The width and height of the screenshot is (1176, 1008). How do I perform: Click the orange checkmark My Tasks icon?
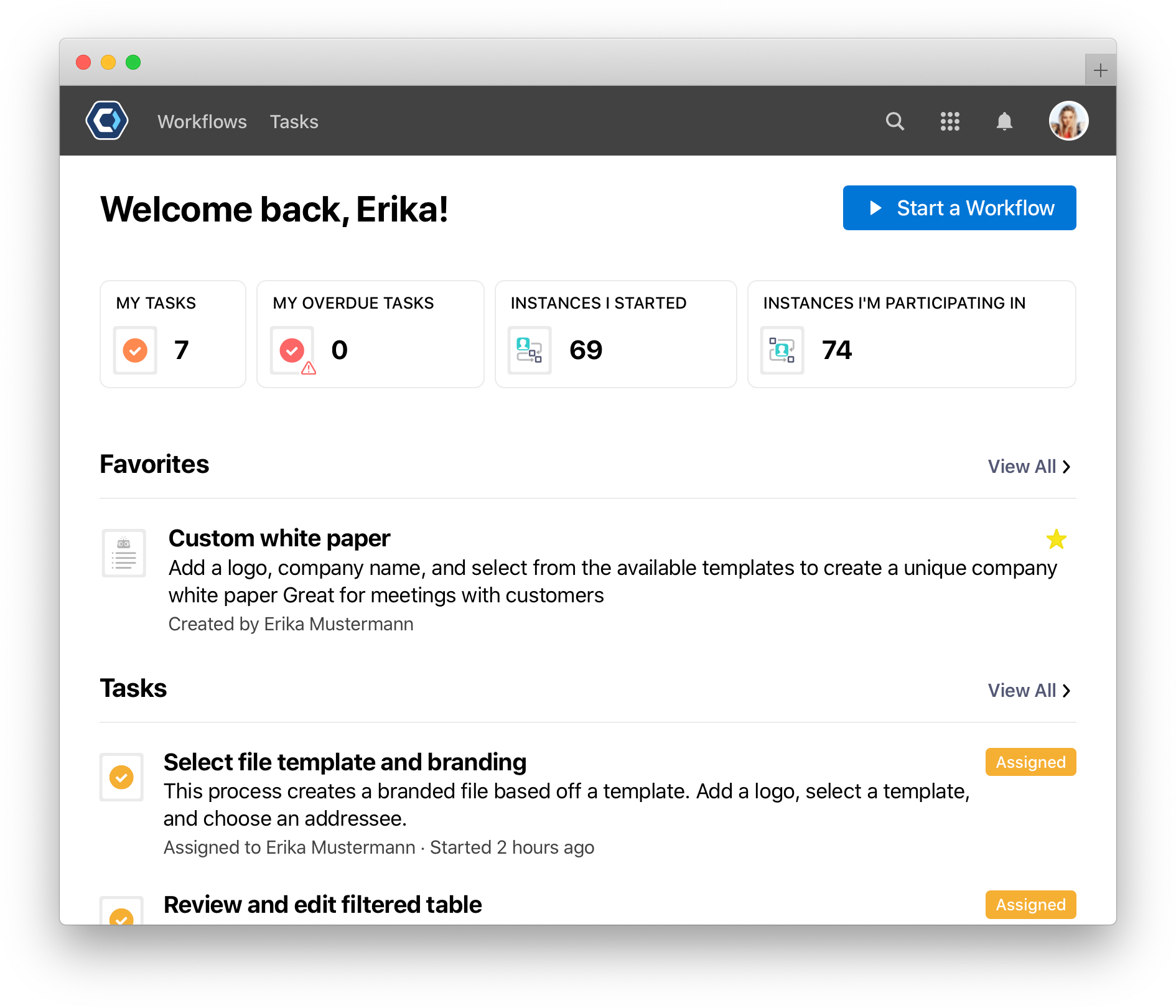(x=135, y=350)
